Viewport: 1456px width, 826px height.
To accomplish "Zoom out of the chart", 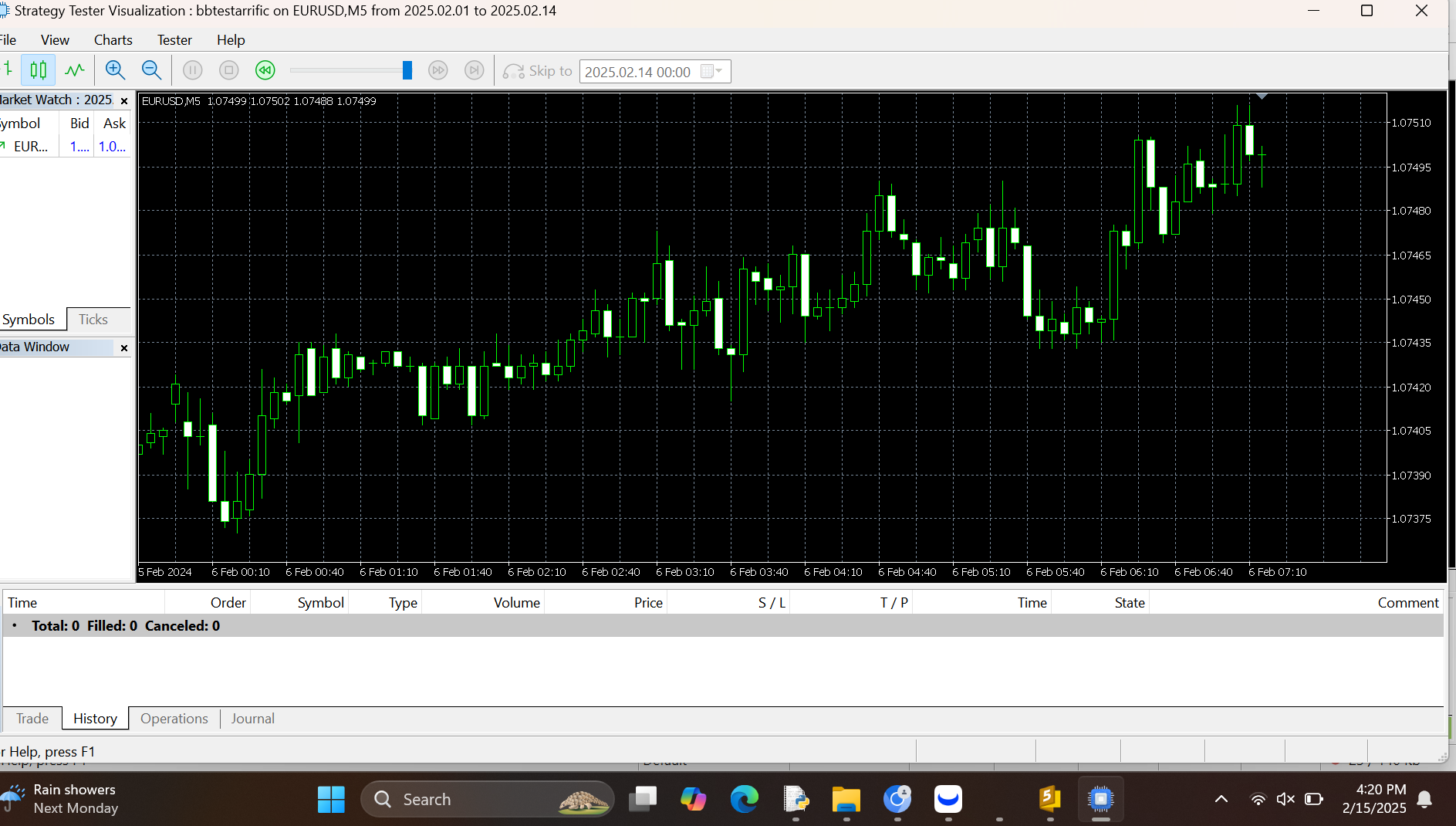I will [x=151, y=70].
